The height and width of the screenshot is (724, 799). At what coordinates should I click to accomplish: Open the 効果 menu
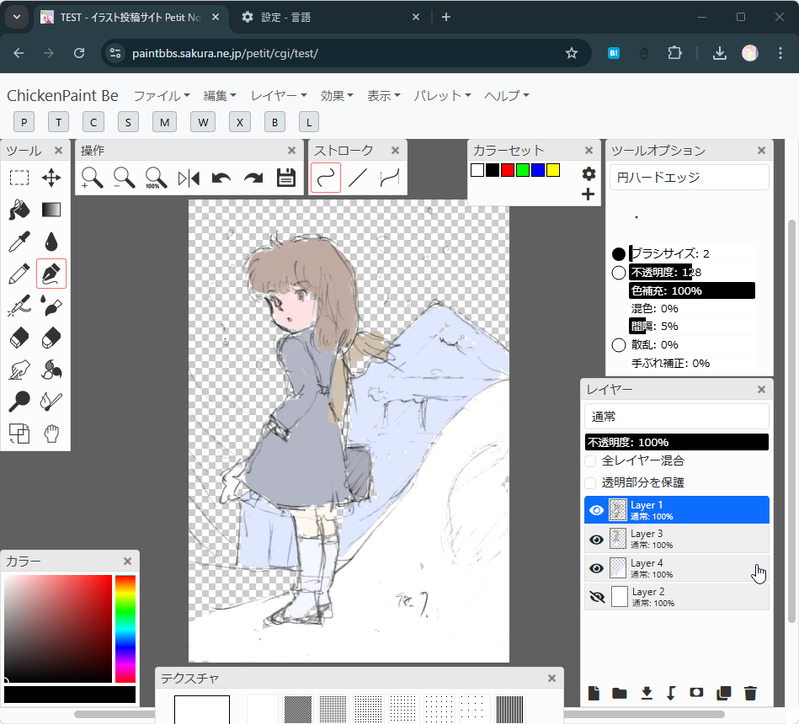(x=336, y=96)
